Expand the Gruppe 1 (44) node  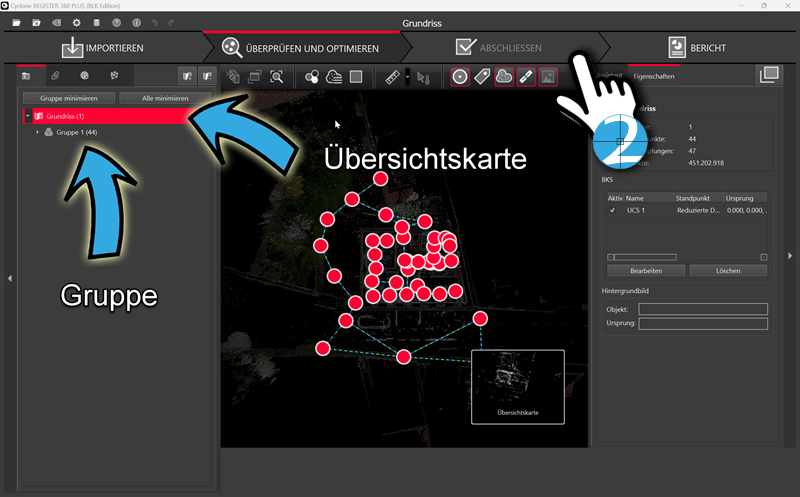37,132
